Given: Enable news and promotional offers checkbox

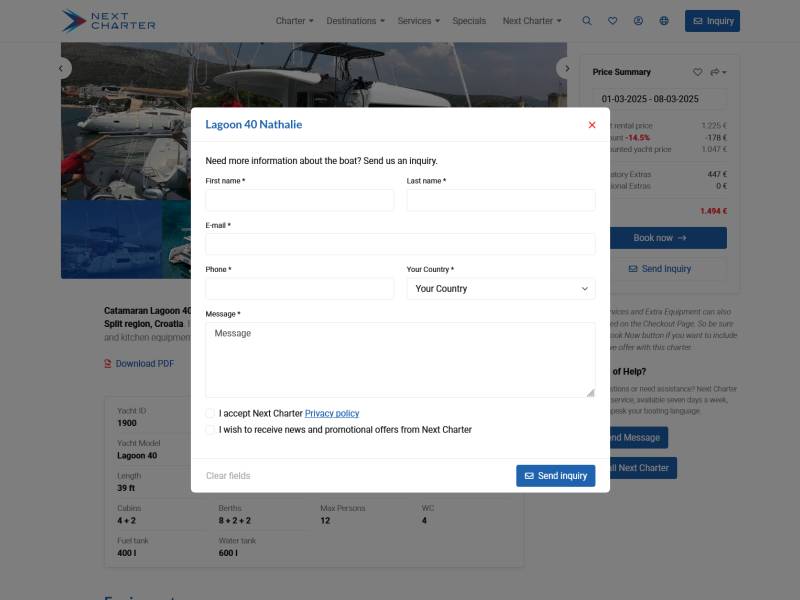Looking at the screenshot, I should [x=210, y=430].
